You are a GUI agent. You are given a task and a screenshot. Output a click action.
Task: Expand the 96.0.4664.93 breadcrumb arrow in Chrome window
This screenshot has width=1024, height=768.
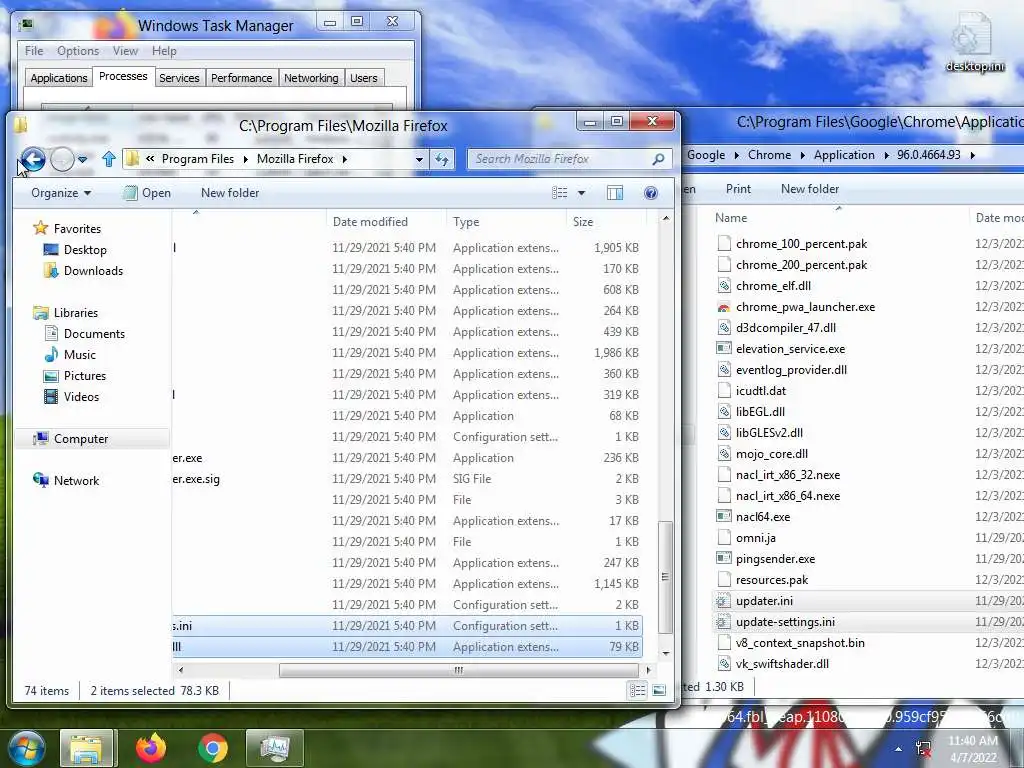click(972, 155)
